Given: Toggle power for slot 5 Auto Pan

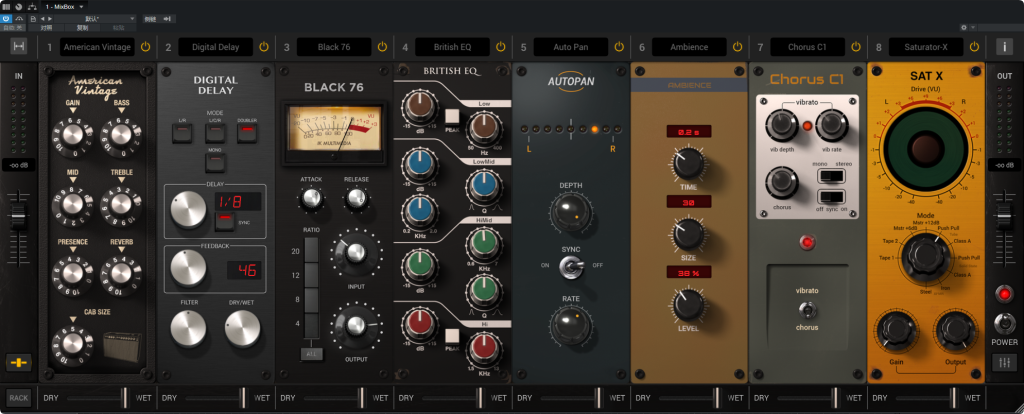Looking at the screenshot, I should (x=619, y=47).
